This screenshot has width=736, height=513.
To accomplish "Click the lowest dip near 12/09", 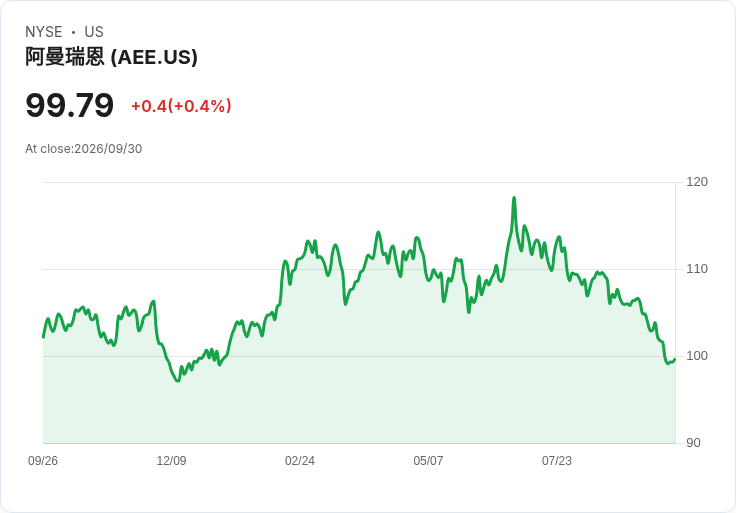I will point(177,380).
